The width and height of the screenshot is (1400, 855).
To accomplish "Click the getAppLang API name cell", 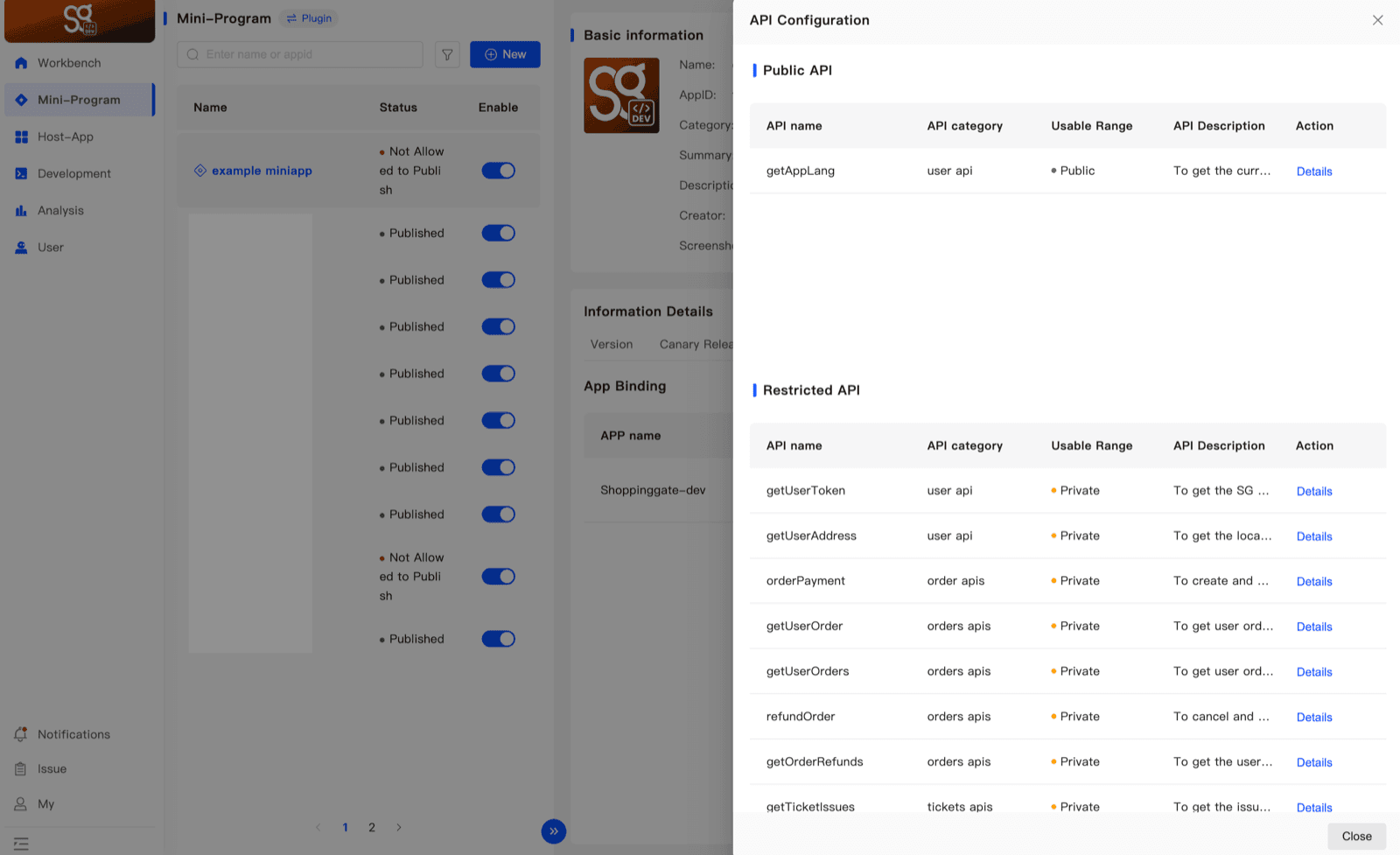I will [x=801, y=171].
